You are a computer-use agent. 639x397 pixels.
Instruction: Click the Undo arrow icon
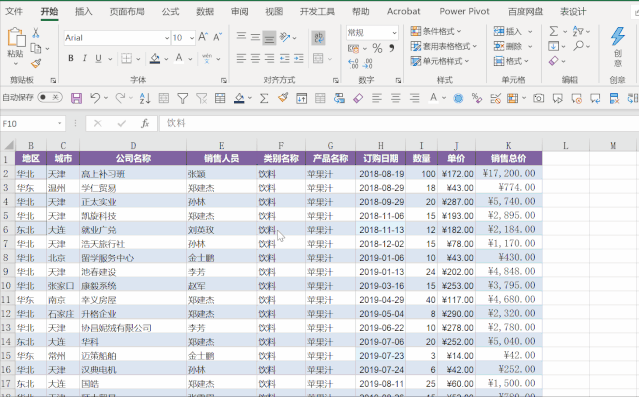point(95,98)
